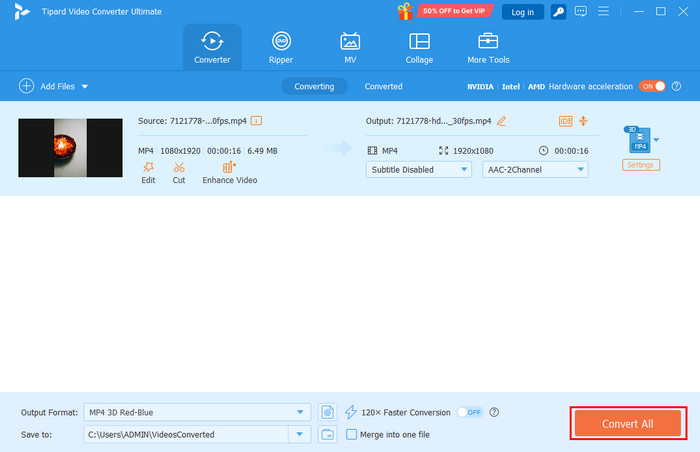Open the Collage module
Viewport: 700px width, 452px height.
coord(419,48)
